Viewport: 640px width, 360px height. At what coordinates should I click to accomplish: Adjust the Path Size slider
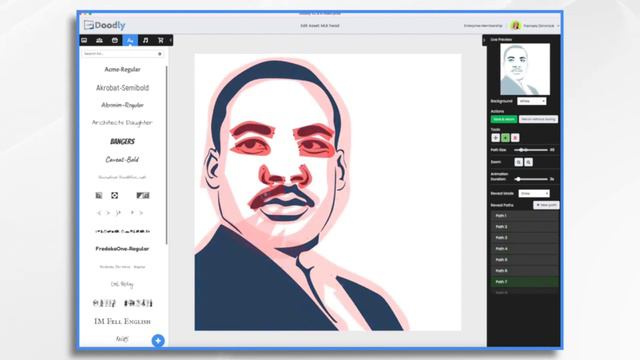point(531,150)
